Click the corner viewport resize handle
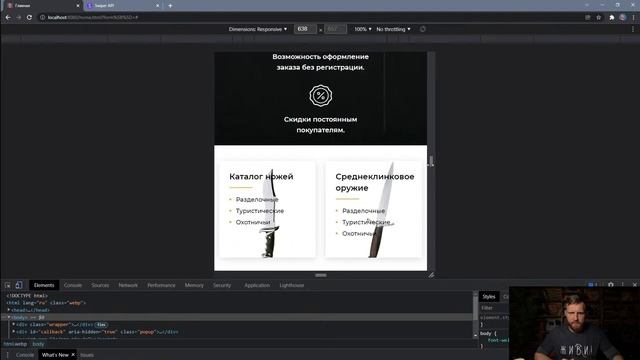 tap(431, 275)
